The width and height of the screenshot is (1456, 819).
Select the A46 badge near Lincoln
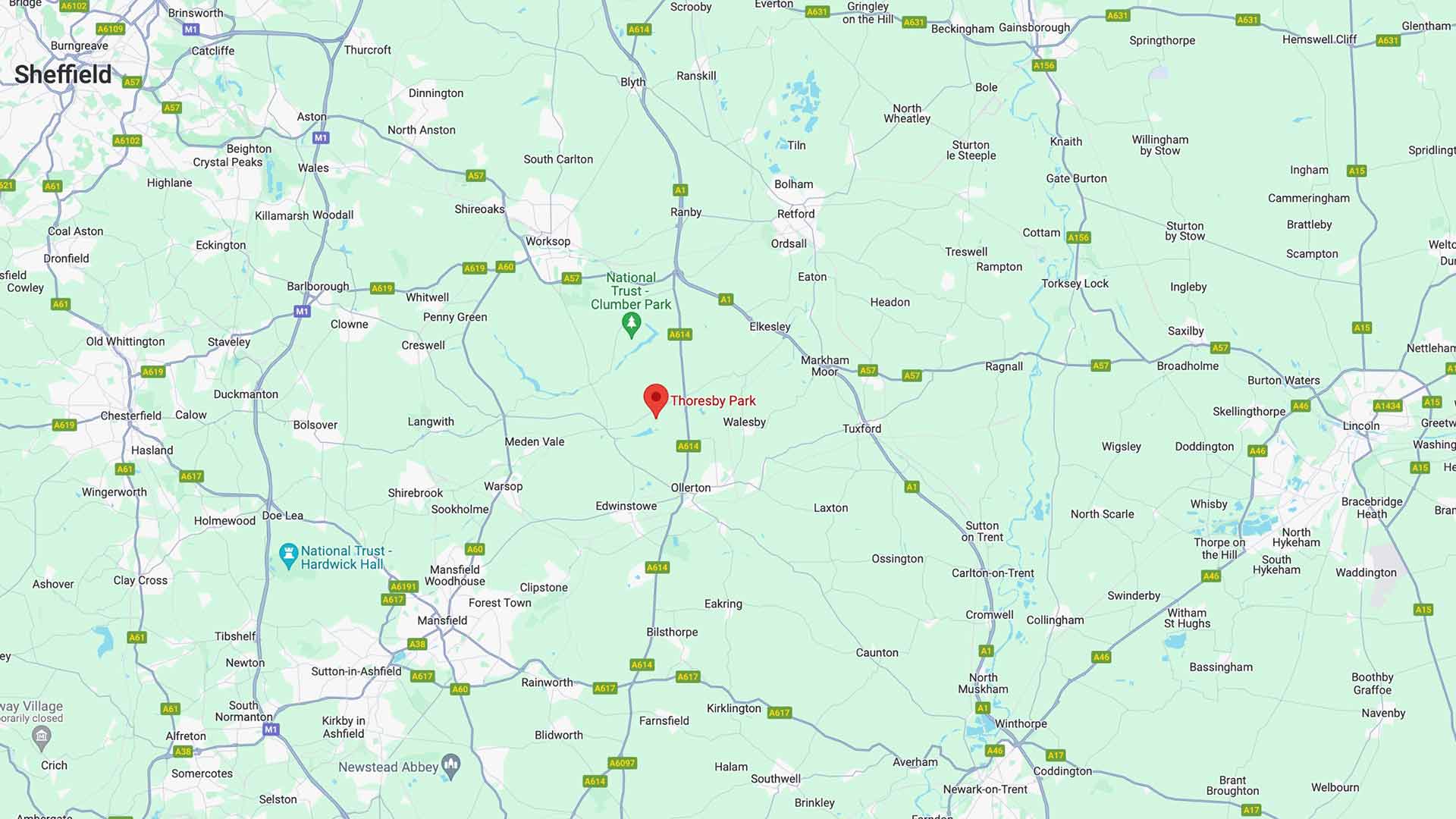(1301, 406)
